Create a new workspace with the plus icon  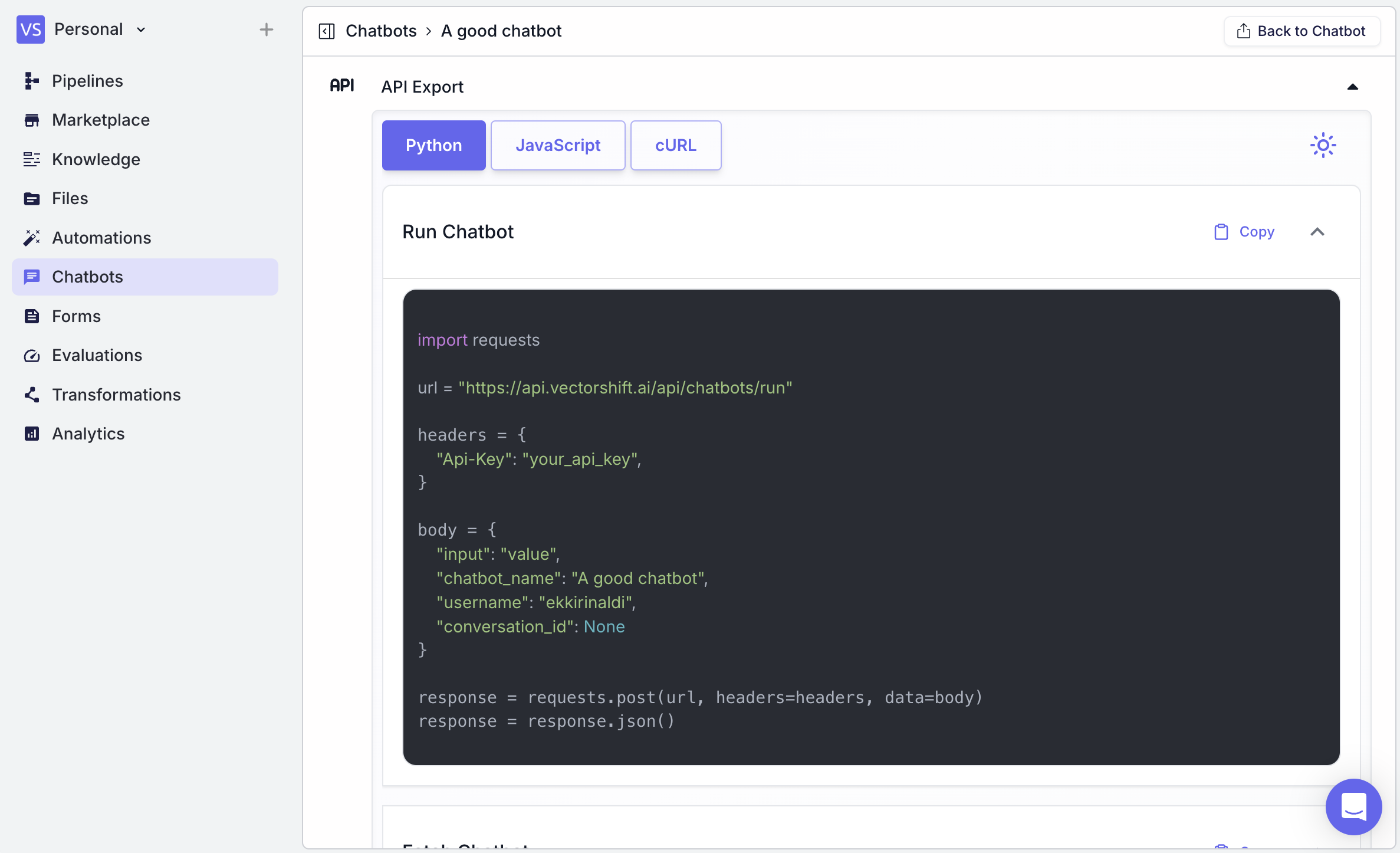[x=267, y=28]
